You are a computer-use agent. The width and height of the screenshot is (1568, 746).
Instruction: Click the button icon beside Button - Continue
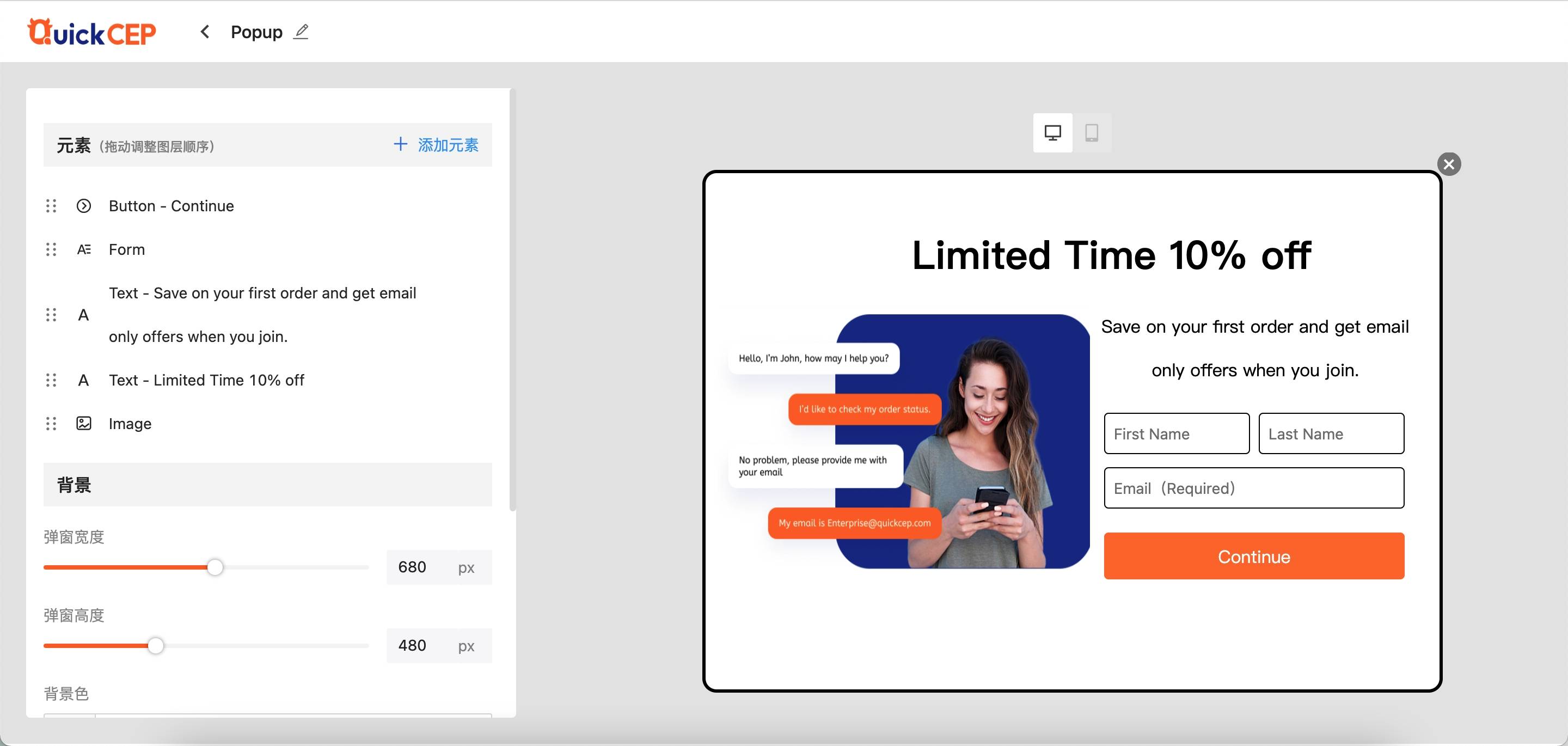coord(84,206)
